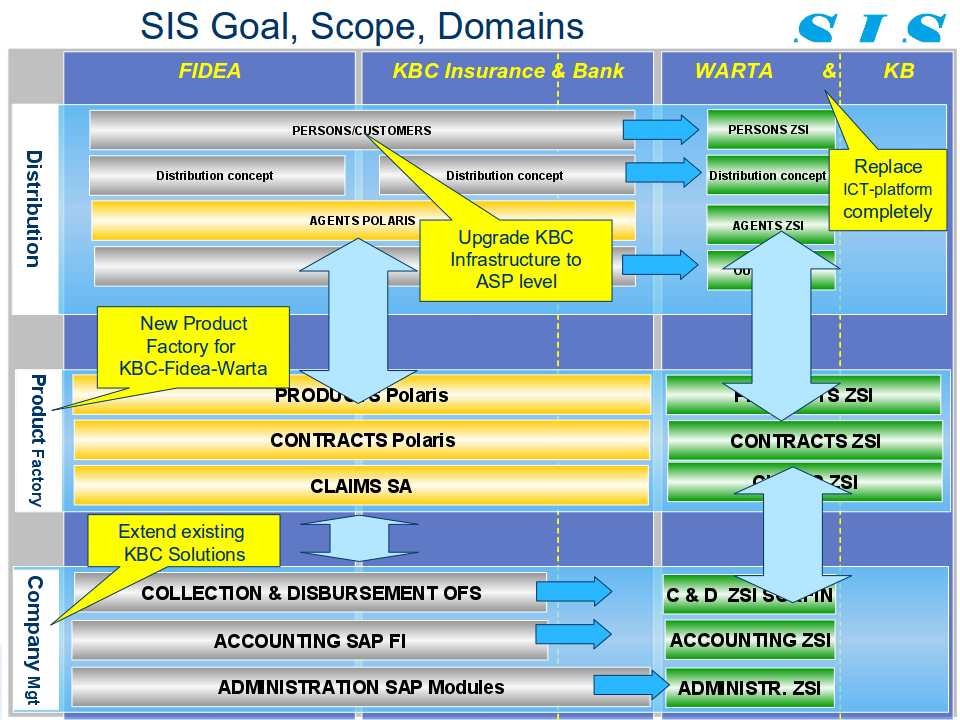Click Distribution concept bar under FIDEA
960x720 pixels.
[217, 175]
